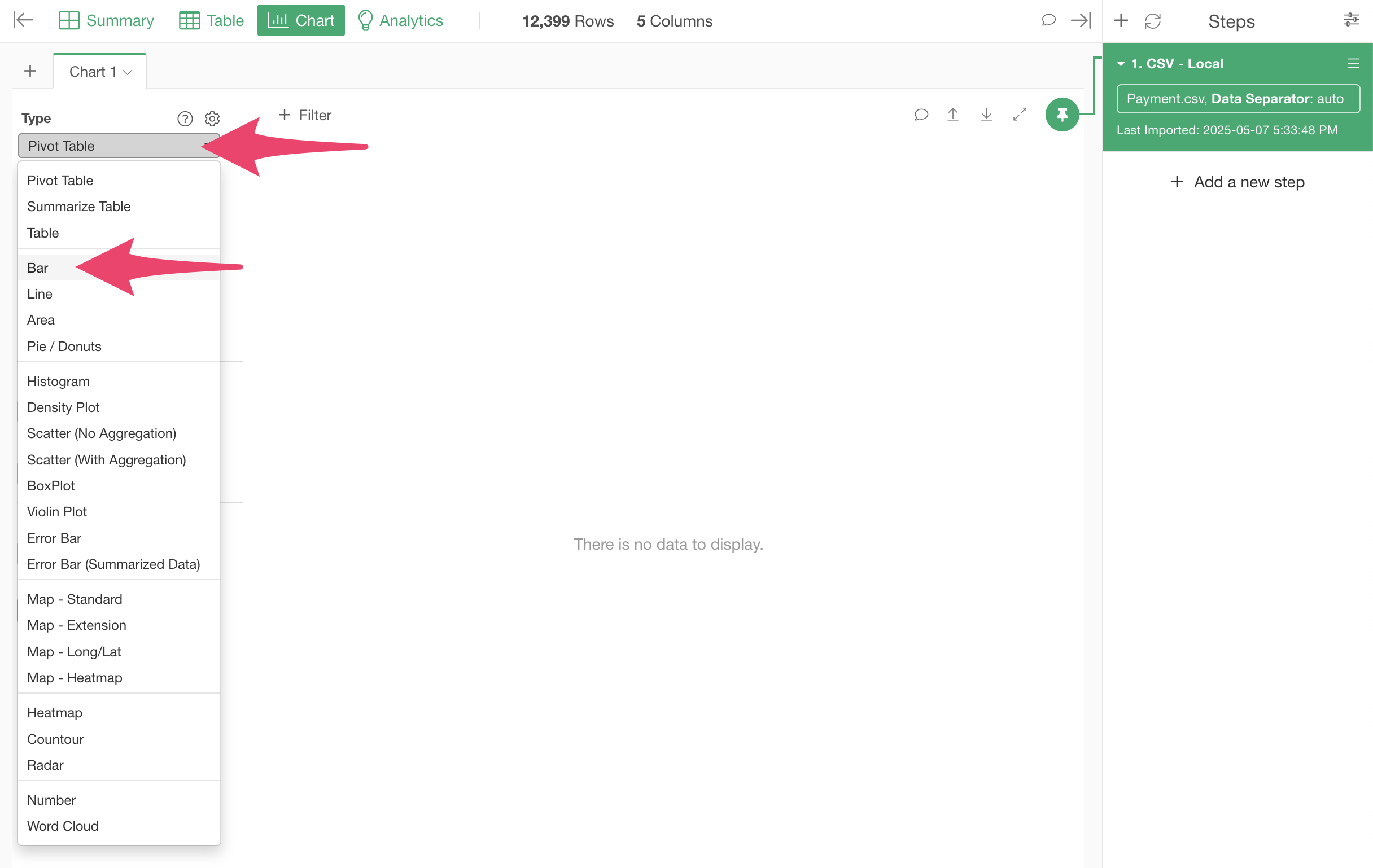Add a new chart tab with the plus icon
The width and height of the screenshot is (1373, 868).
[x=30, y=71]
